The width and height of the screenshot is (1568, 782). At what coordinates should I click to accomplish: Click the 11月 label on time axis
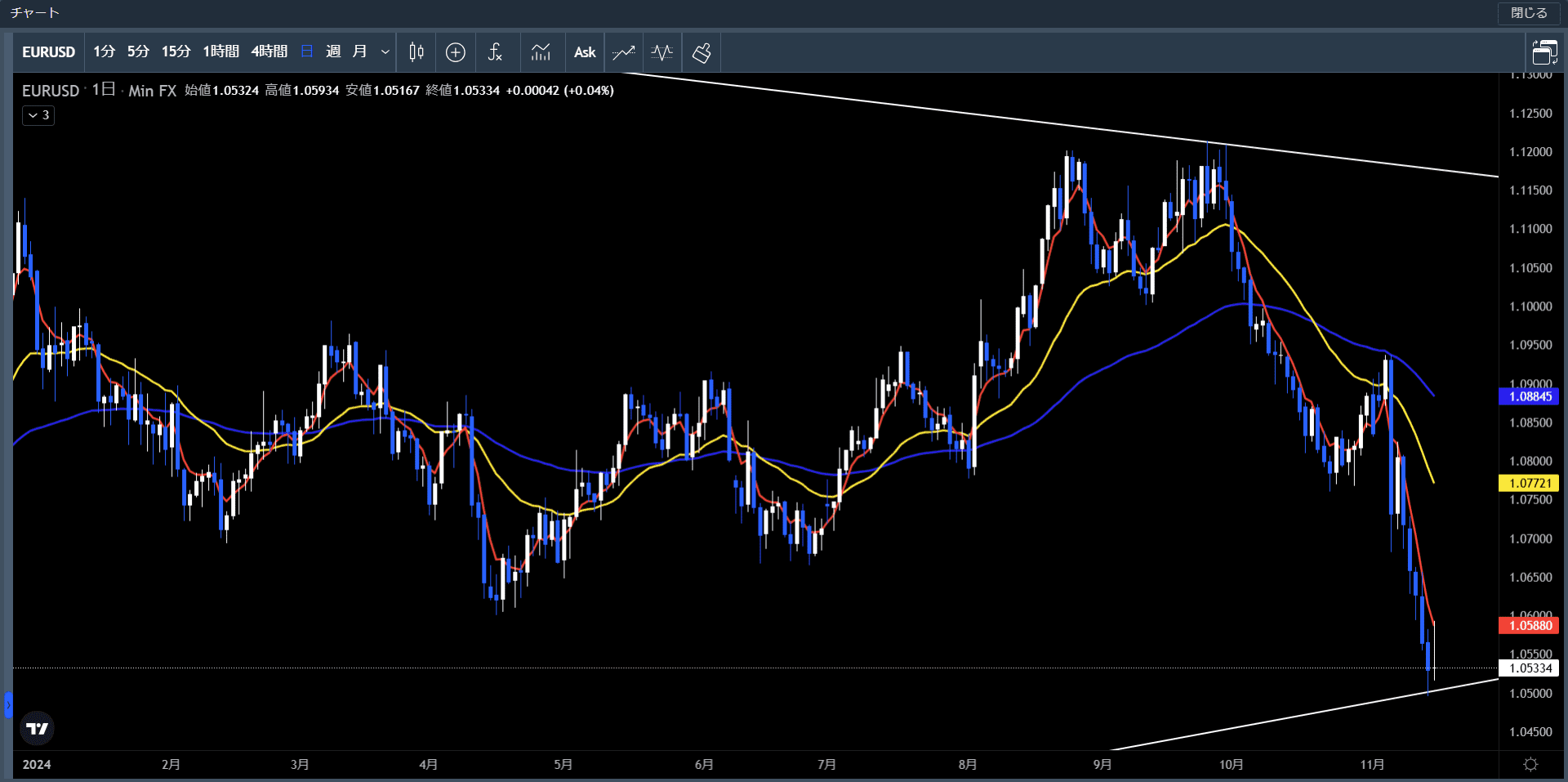click(x=1372, y=764)
